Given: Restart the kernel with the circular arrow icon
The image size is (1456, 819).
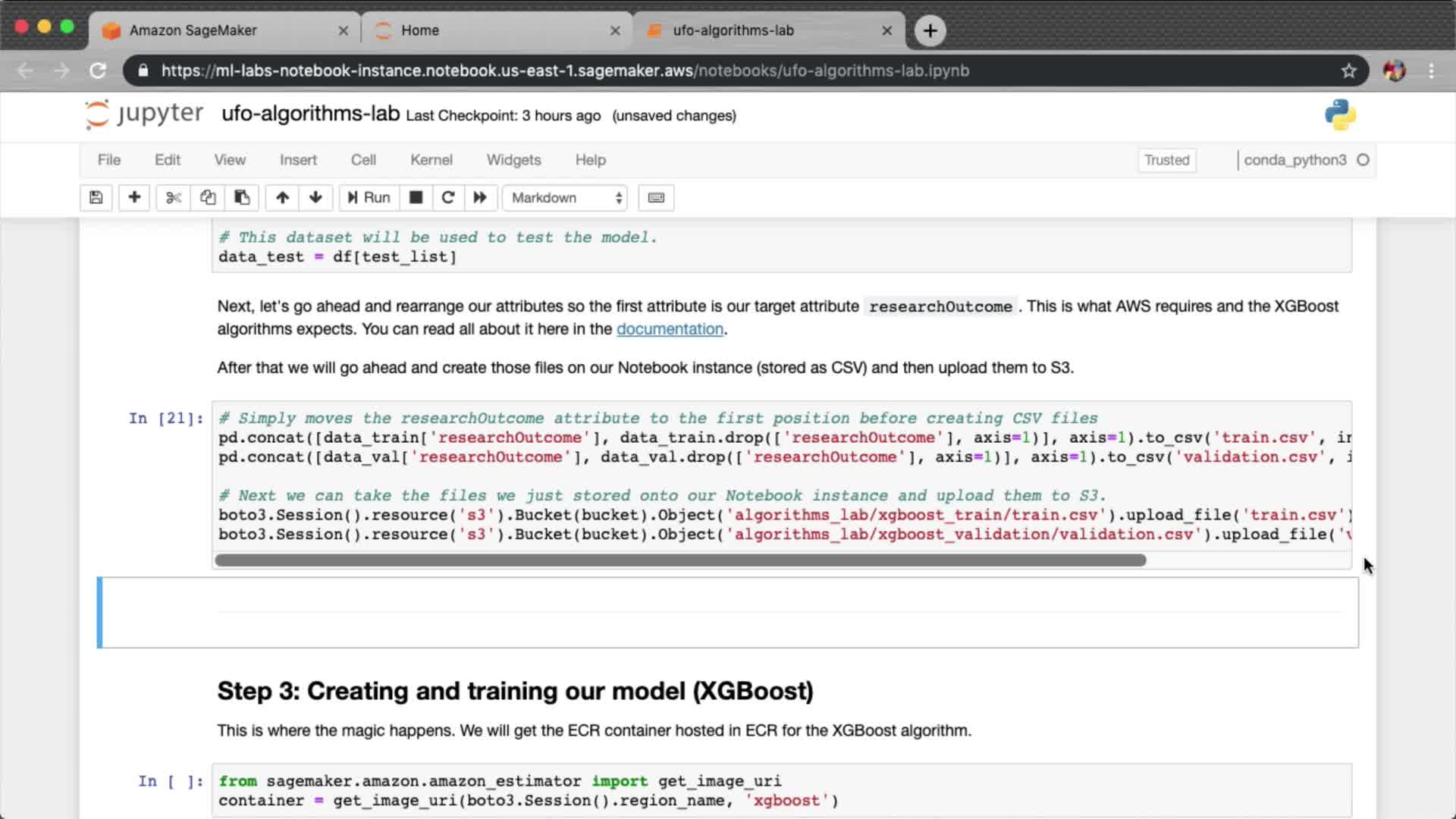Looking at the screenshot, I should [x=448, y=198].
